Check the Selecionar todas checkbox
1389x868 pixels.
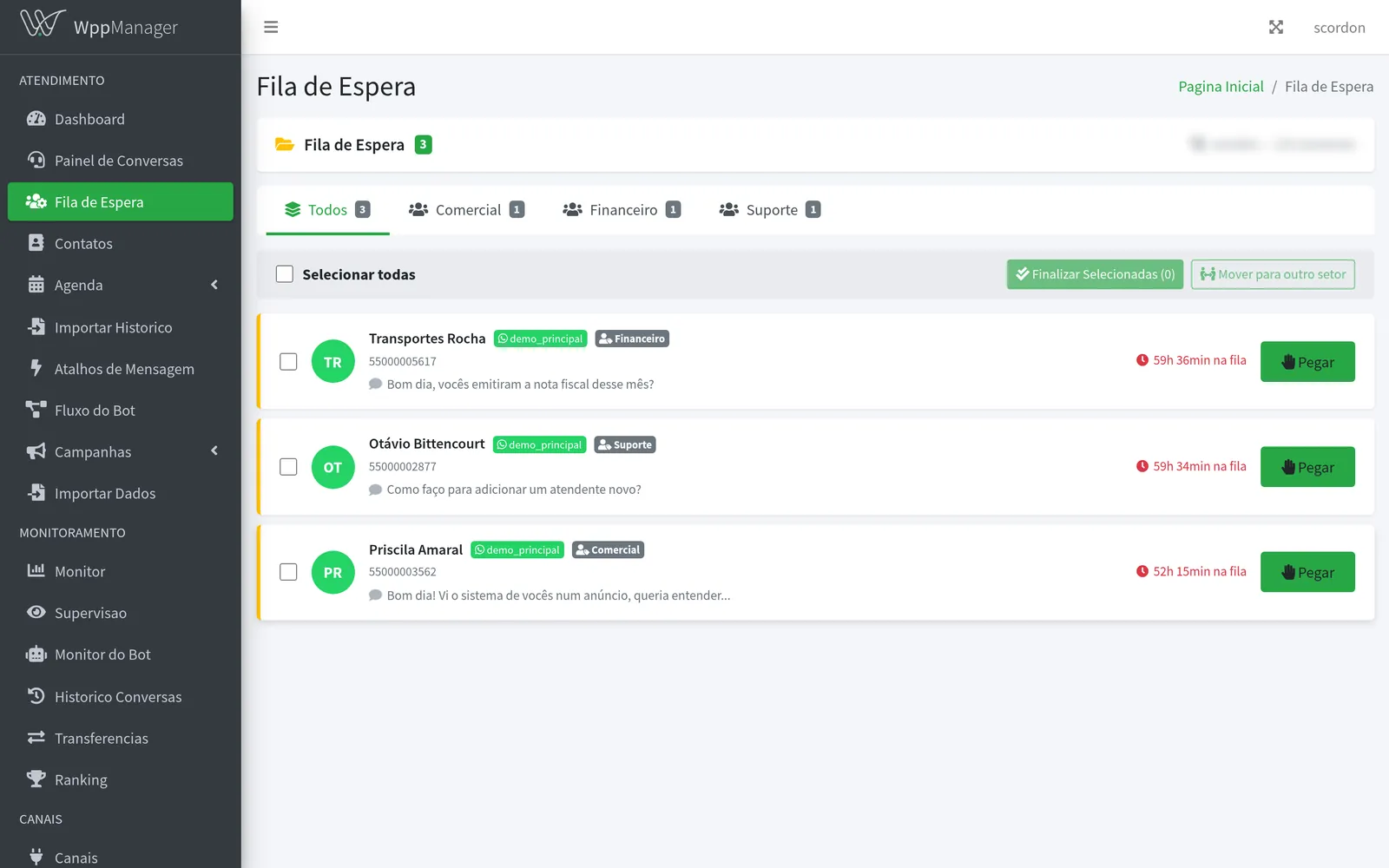(x=284, y=274)
